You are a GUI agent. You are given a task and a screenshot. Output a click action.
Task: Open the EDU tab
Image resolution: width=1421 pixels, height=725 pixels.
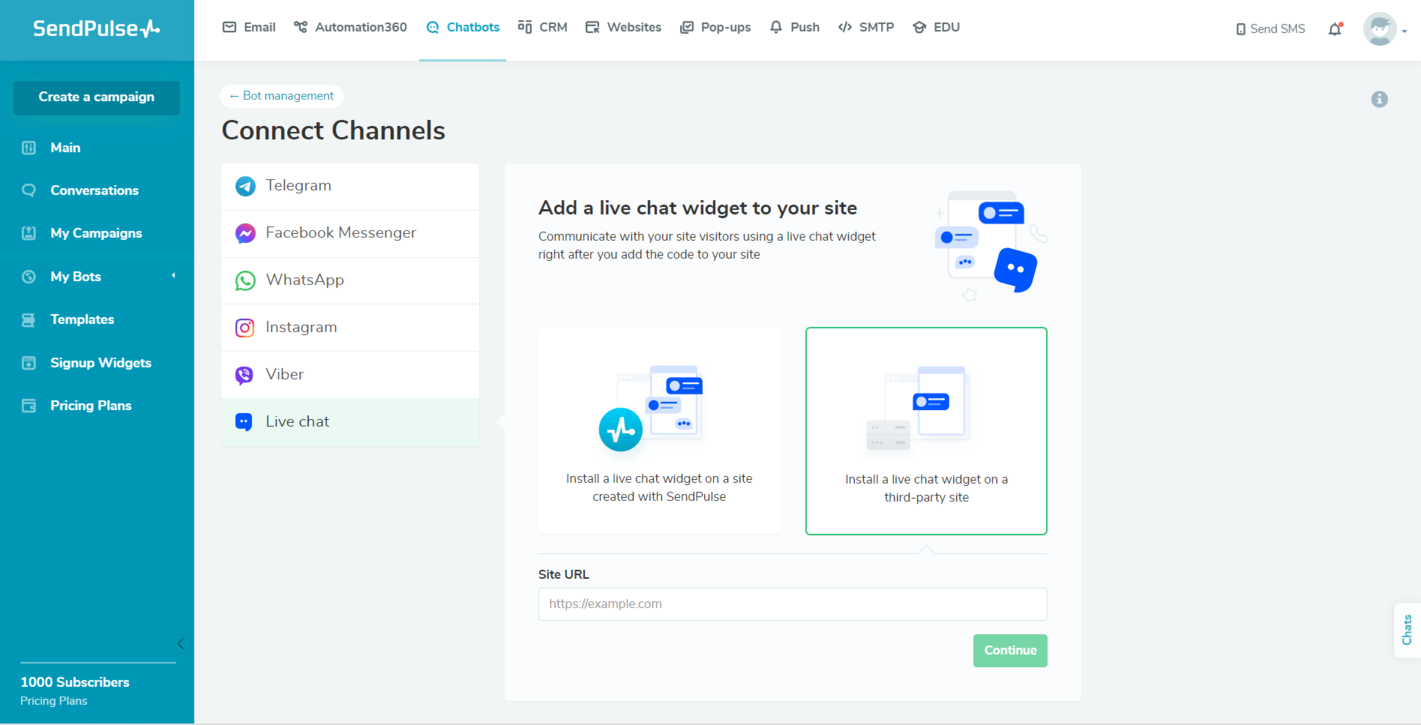pyautogui.click(x=936, y=27)
